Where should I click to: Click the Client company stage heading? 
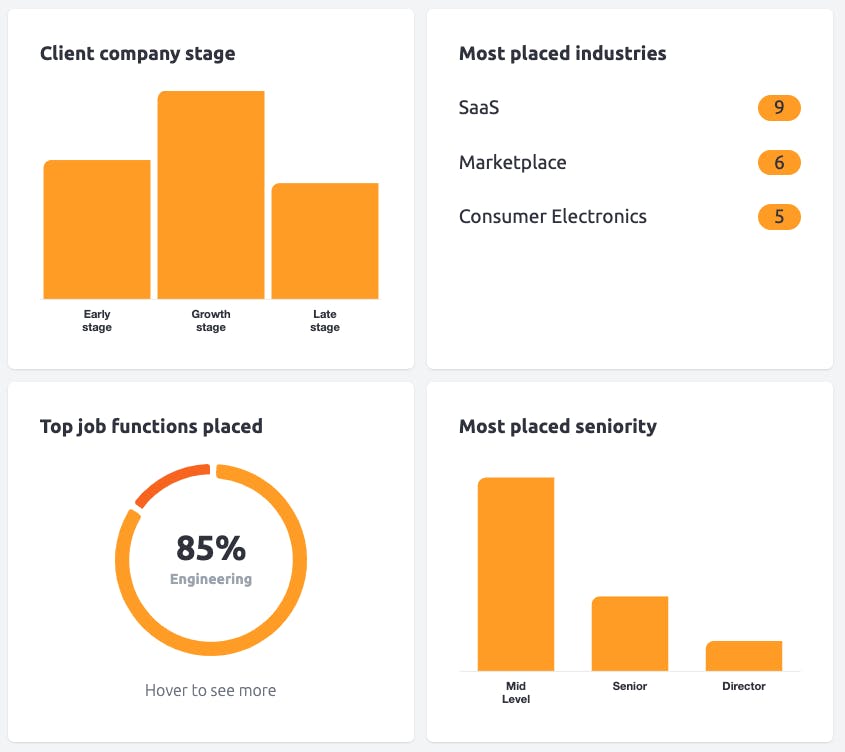pyautogui.click(x=137, y=53)
